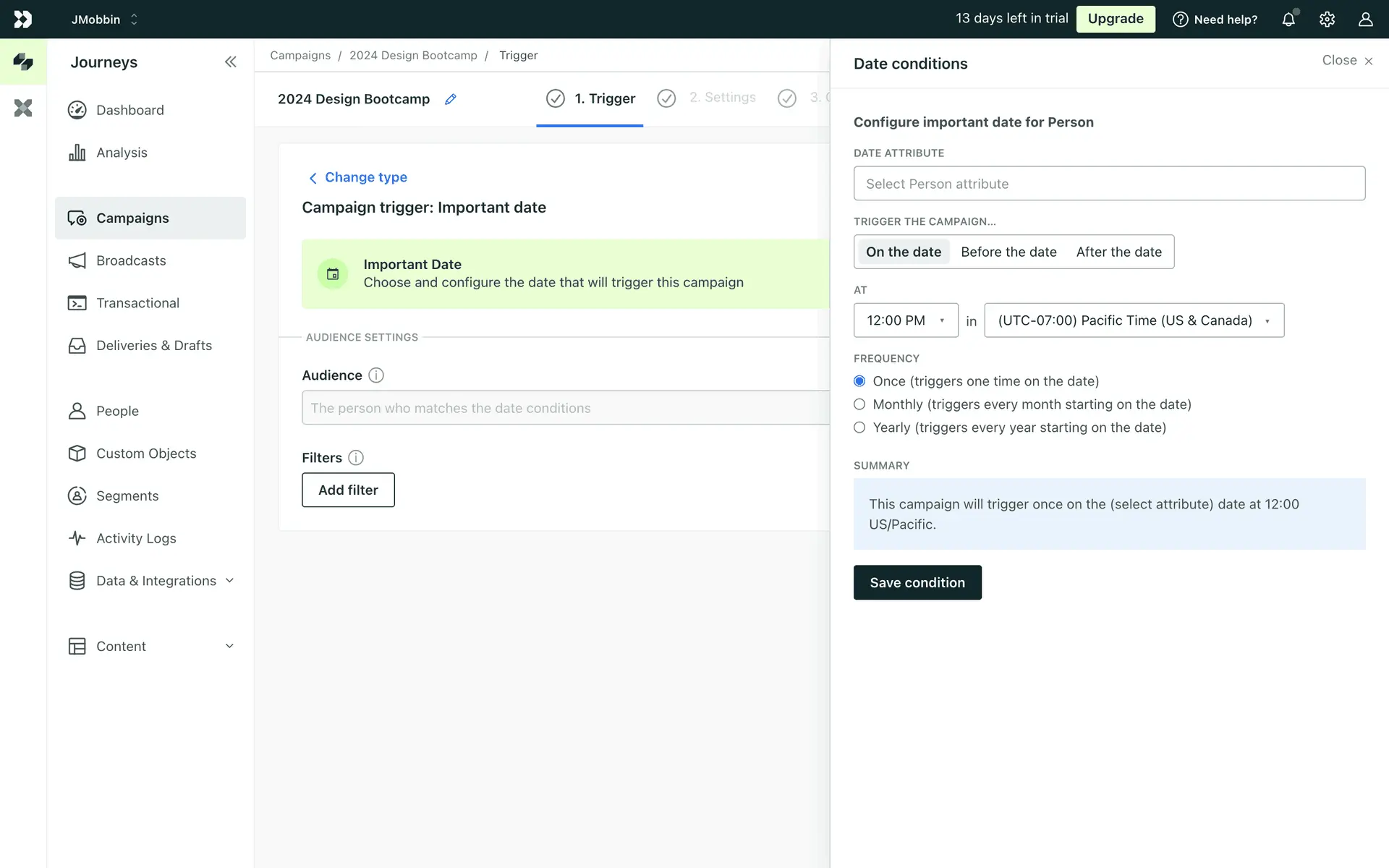Switch to Before the date option
Image resolution: width=1389 pixels, height=868 pixels.
1008,252
